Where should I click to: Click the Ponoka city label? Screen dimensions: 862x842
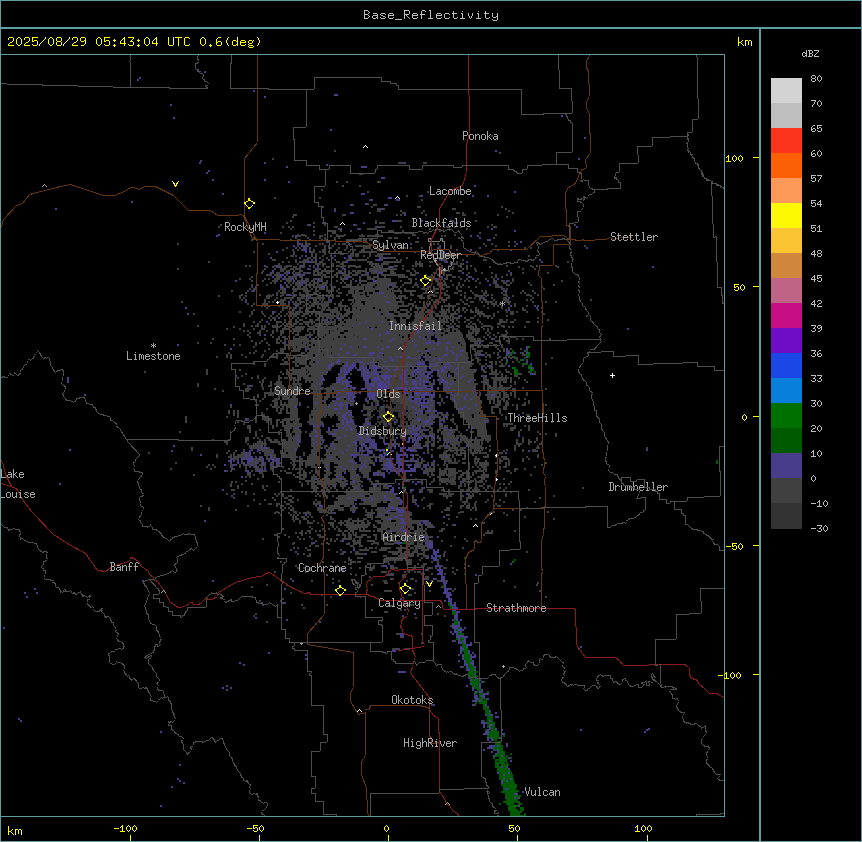pos(480,136)
